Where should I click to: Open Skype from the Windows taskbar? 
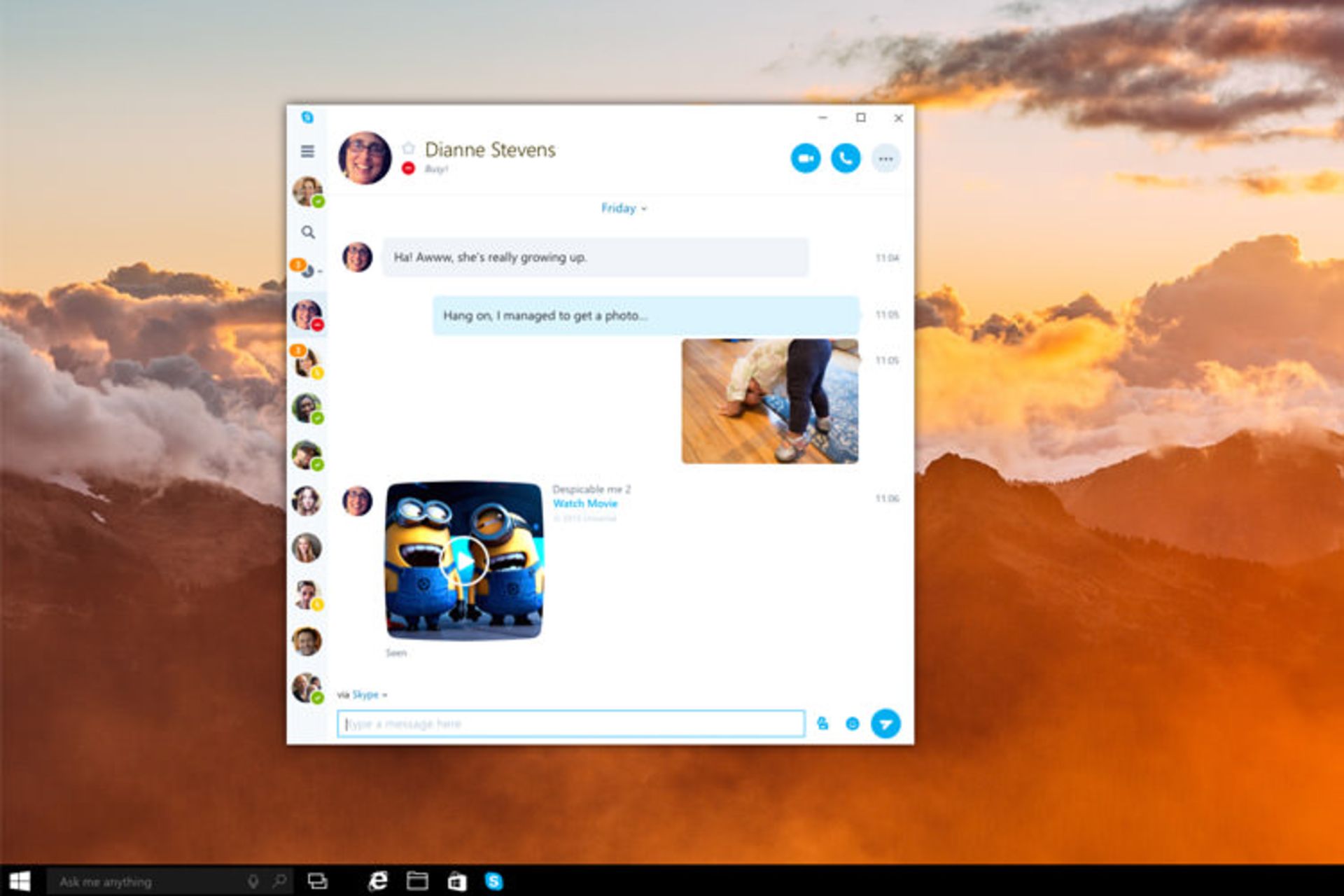[x=493, y=881]
